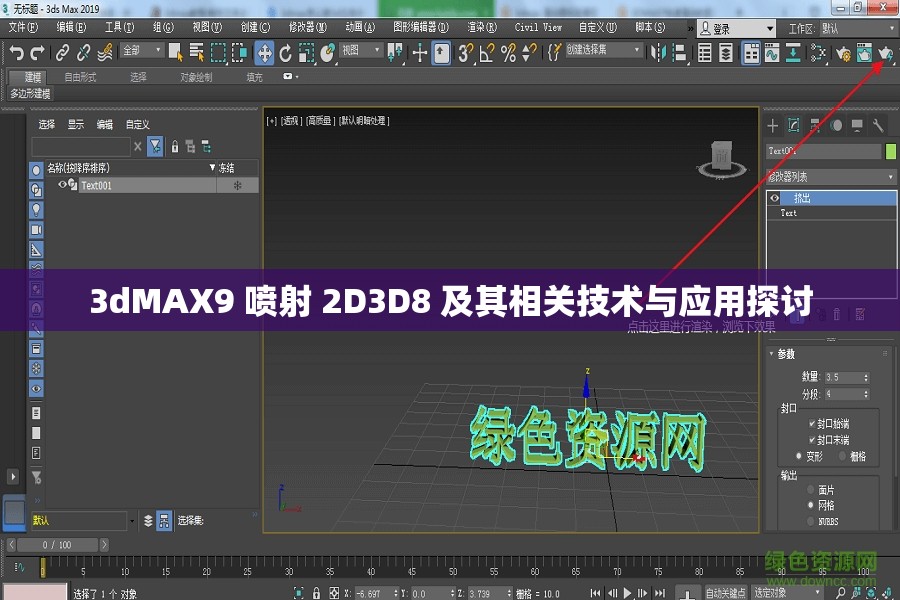
Task: Click the name column sort arrow
Action: 212,168
